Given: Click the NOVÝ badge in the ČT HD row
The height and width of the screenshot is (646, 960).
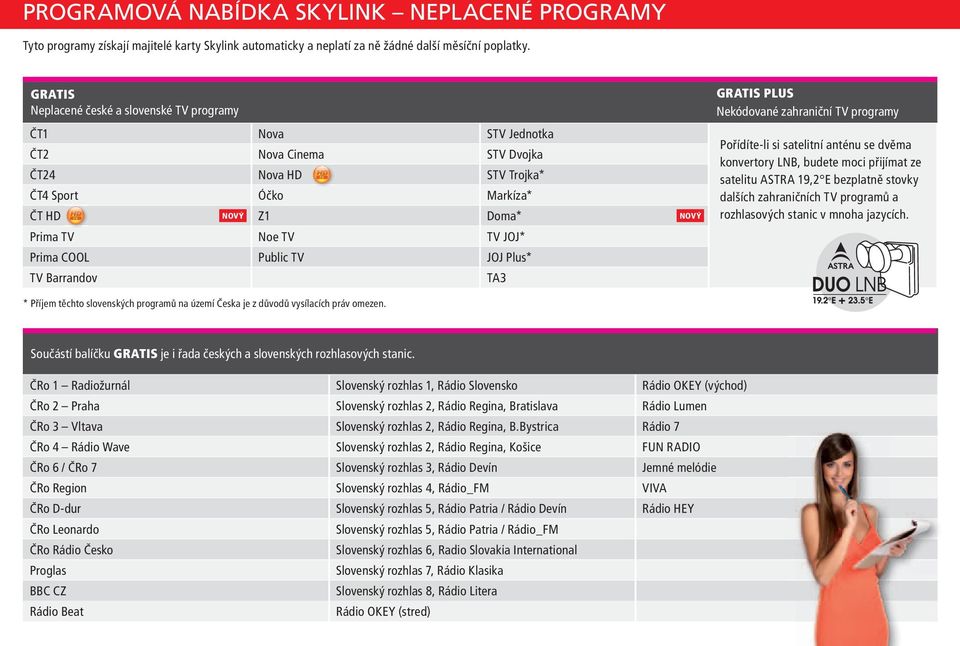Looking at the screenshot, I should tap(233, 216).
